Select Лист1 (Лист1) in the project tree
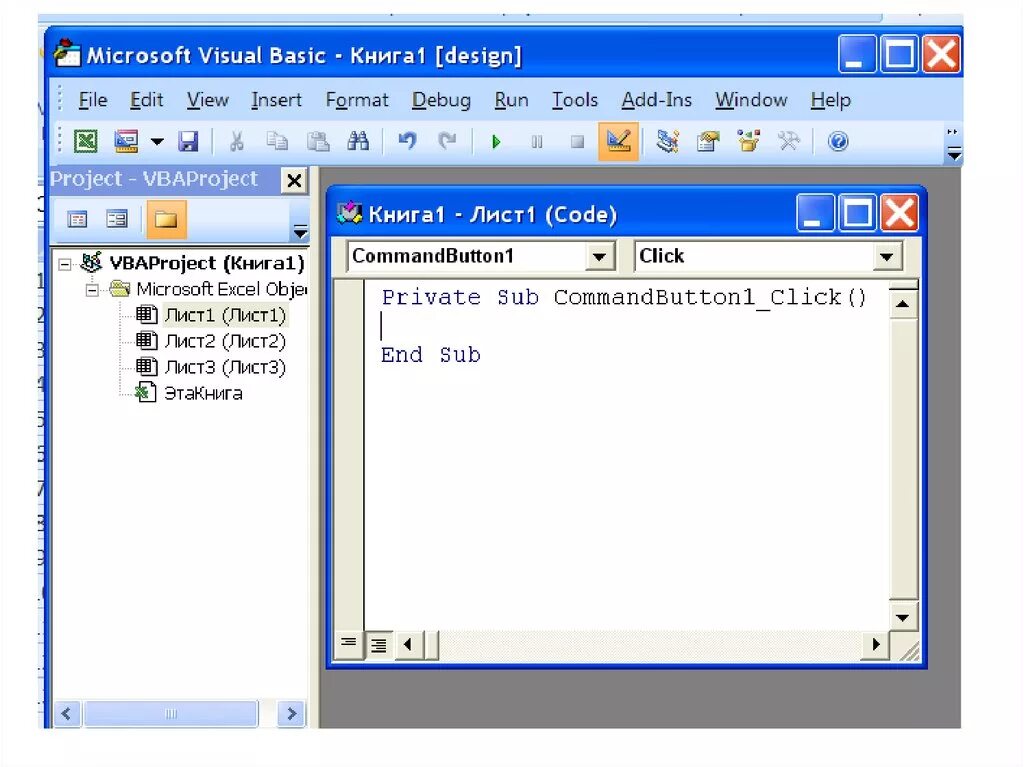This screenshot has height=767, width=1024. [225, 315]
